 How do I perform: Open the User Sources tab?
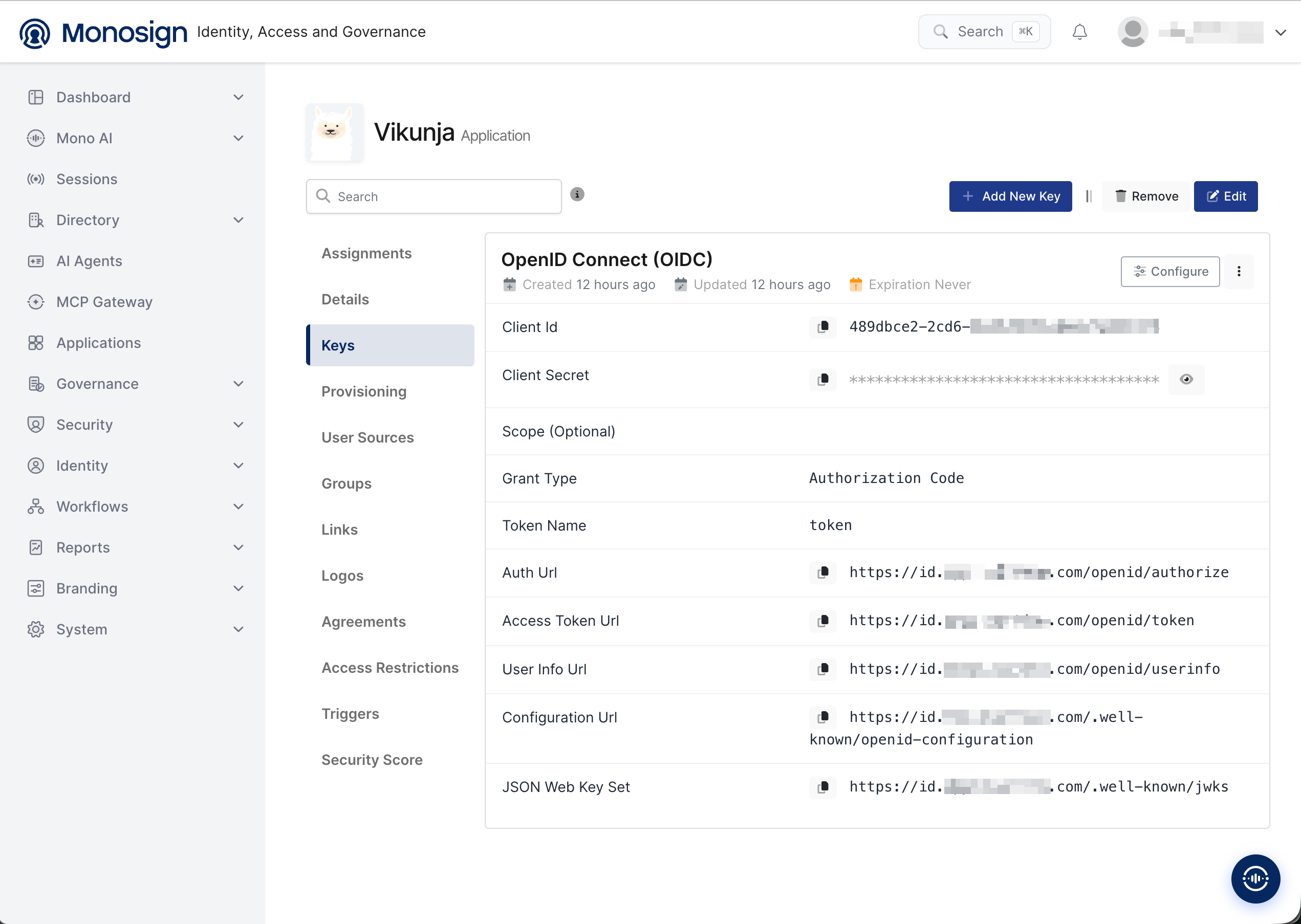click(391, 437)
